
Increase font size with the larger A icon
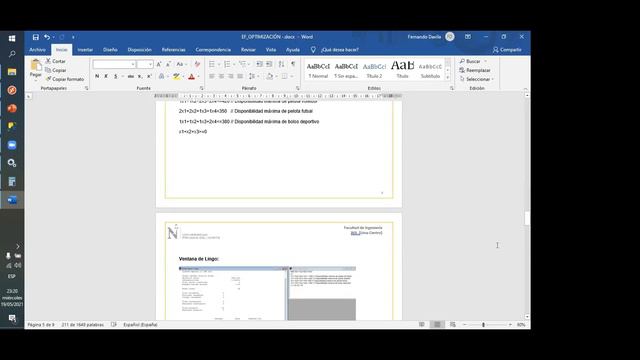(159, 64)
